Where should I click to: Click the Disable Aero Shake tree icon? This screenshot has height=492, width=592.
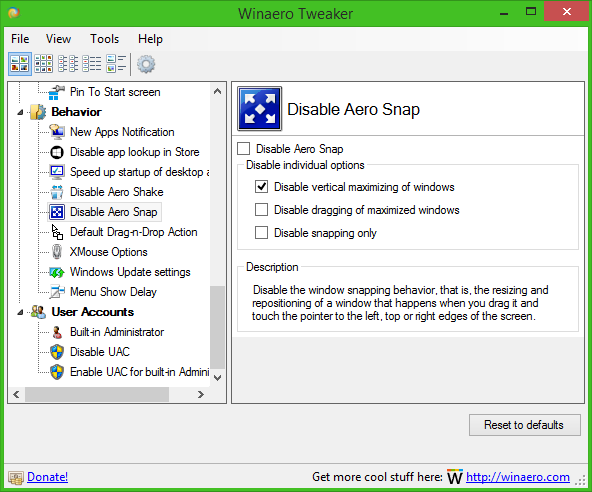(x=57, y=192)
